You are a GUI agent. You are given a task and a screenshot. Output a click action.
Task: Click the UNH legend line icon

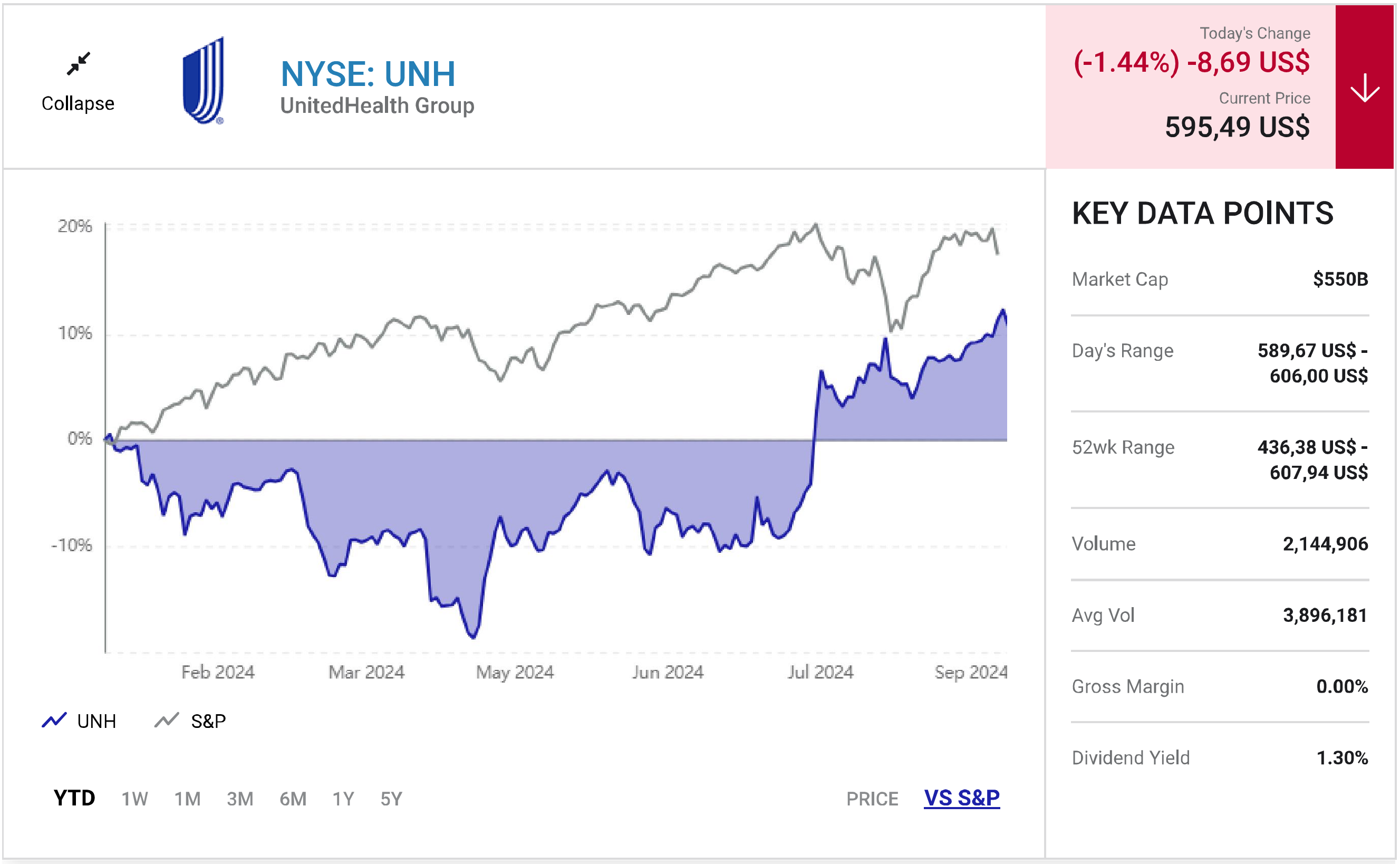[54, 720]
